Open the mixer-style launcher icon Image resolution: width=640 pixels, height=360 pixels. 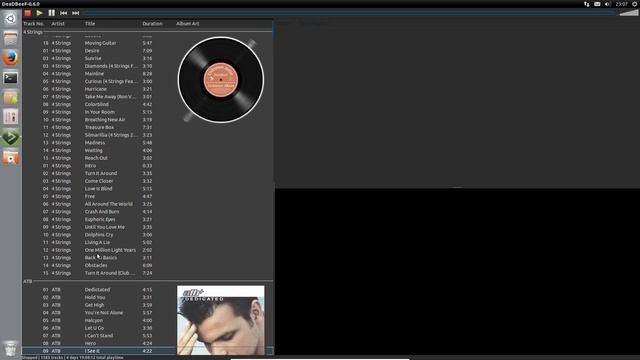[x=11, y=117]
